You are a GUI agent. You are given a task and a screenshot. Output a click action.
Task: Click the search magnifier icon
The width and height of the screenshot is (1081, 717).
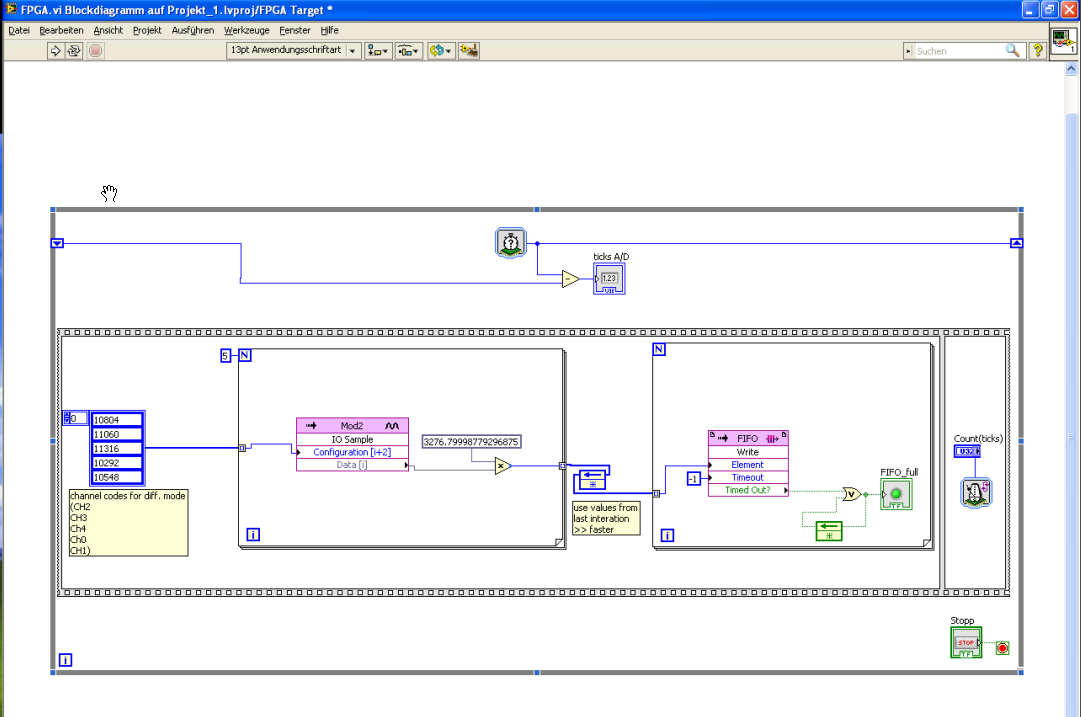1012,50
